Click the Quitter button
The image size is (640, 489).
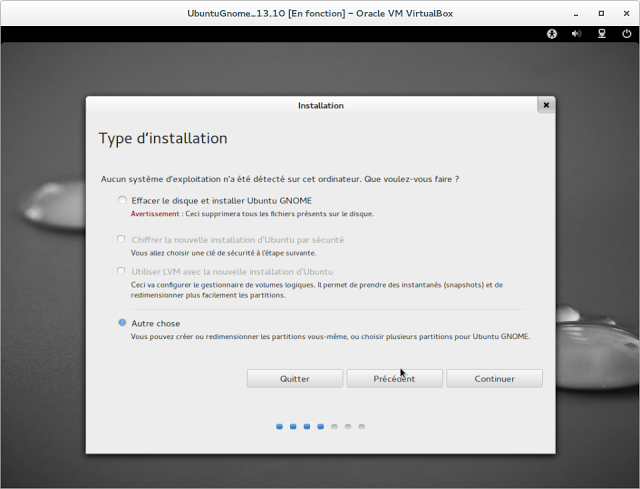click(x=295, y=379)
